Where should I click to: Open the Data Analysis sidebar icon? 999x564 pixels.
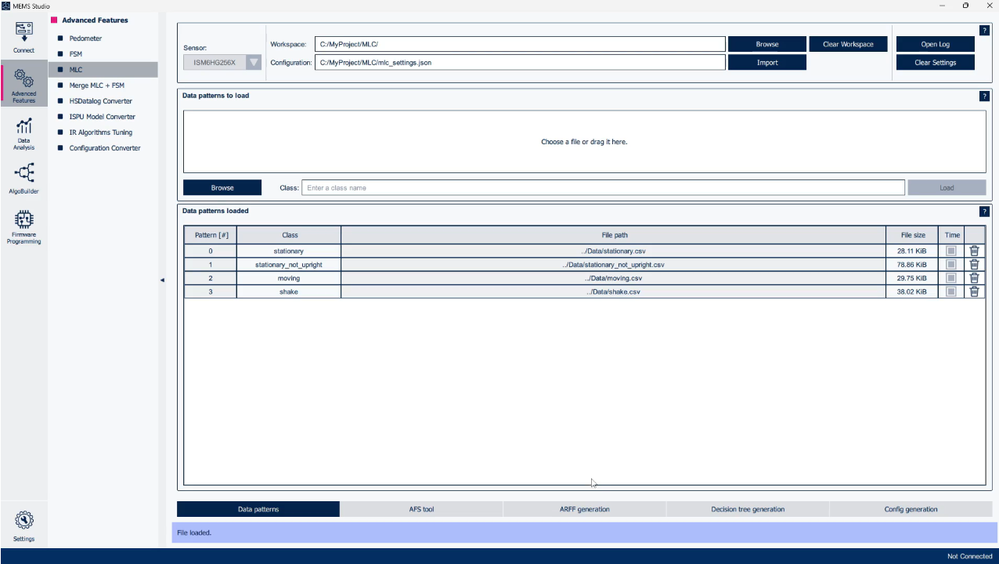tap(24, 134)
